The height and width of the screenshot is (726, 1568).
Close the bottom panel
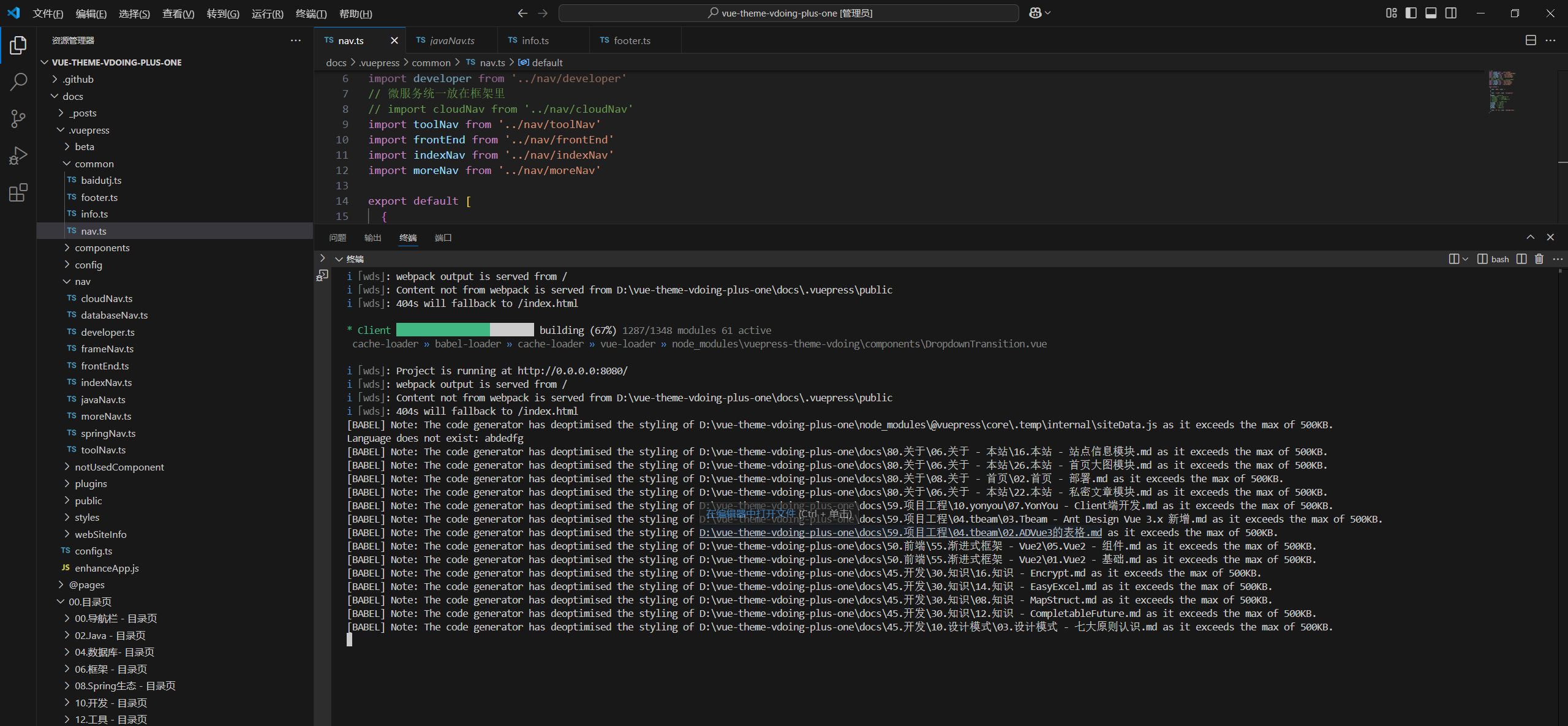(1550, 237)
